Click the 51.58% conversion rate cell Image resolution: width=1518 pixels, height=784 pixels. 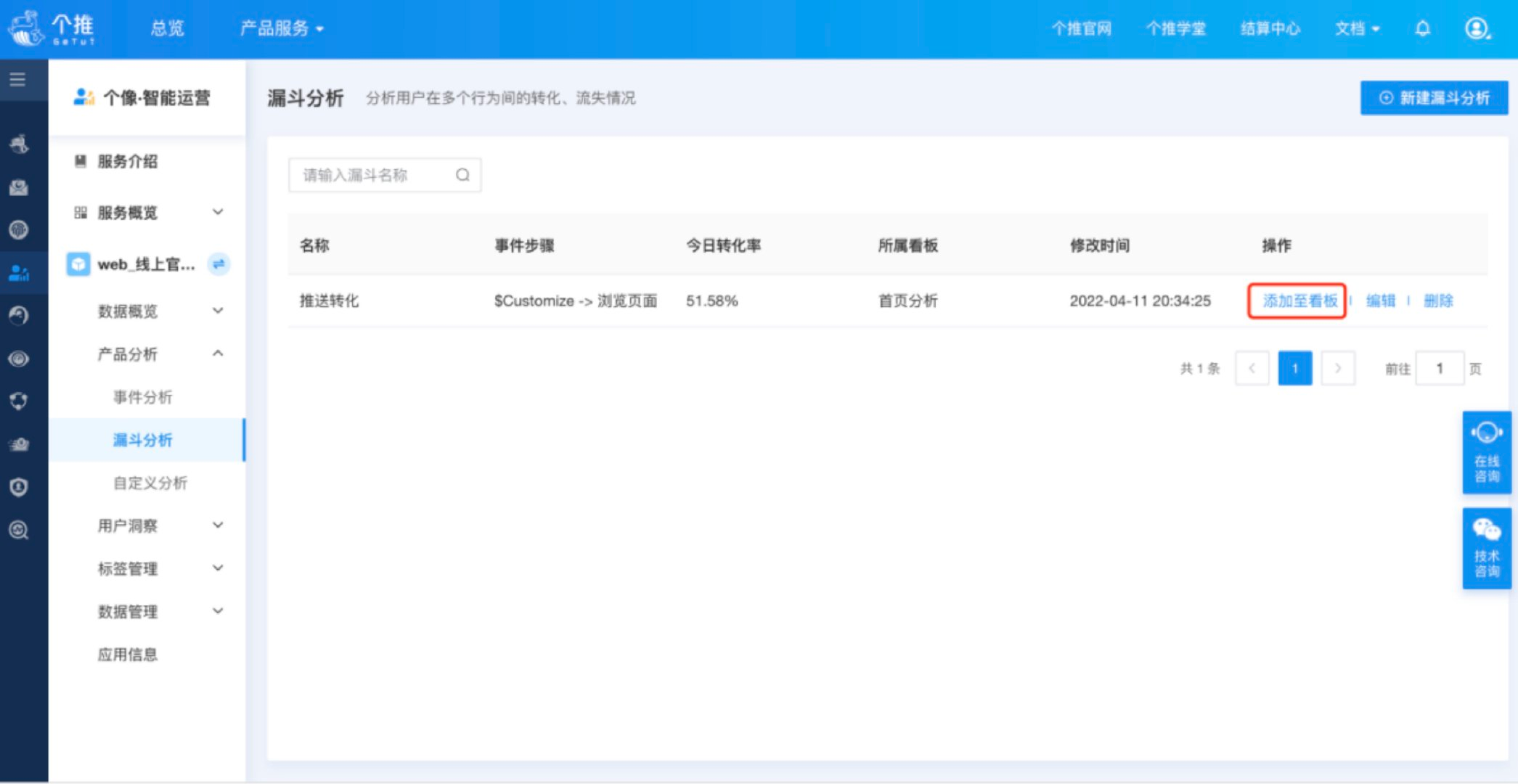pyautogui.click(x=711, y=301)
